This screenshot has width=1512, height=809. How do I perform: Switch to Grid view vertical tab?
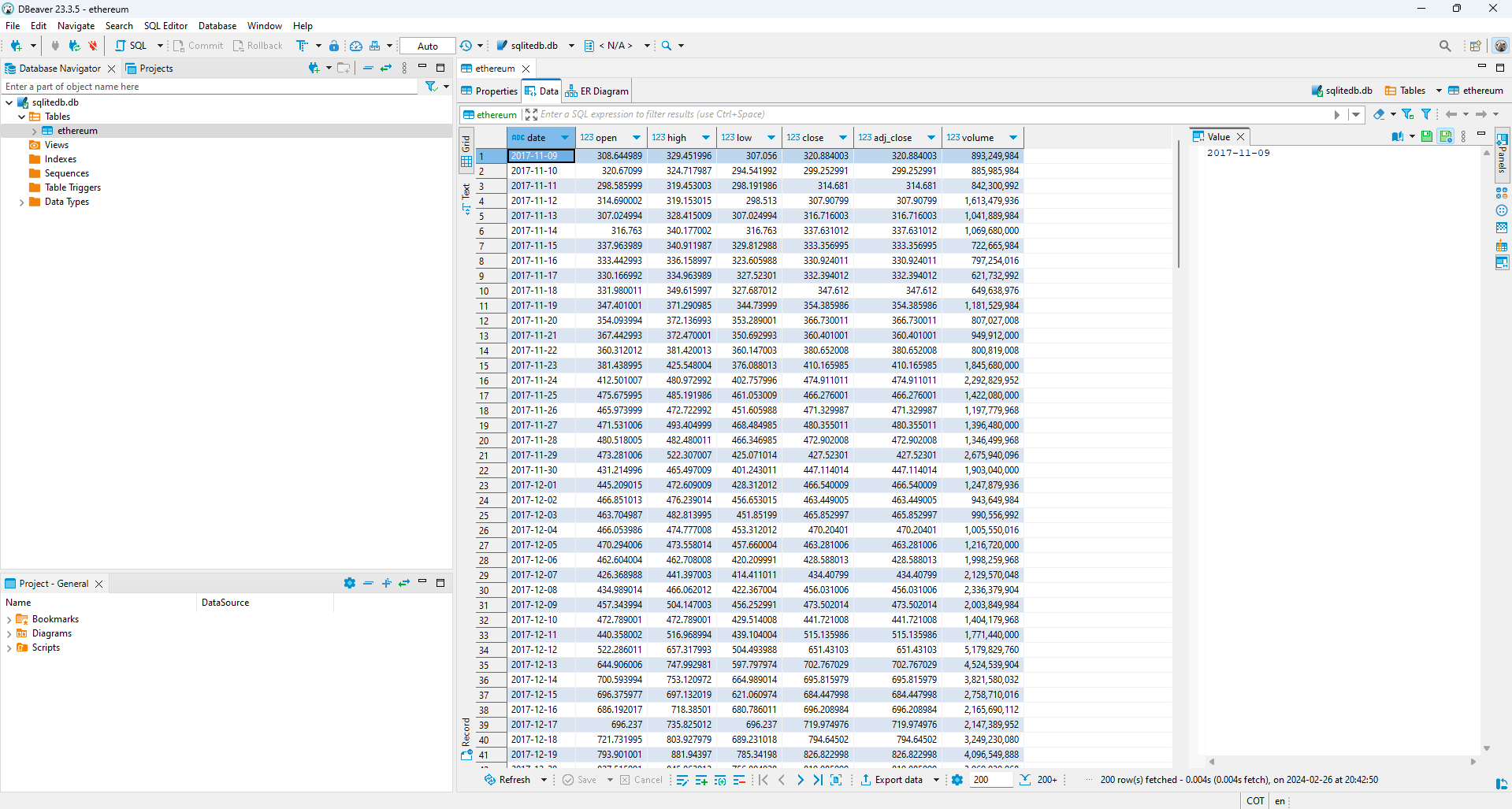click(x=466, y=151)
